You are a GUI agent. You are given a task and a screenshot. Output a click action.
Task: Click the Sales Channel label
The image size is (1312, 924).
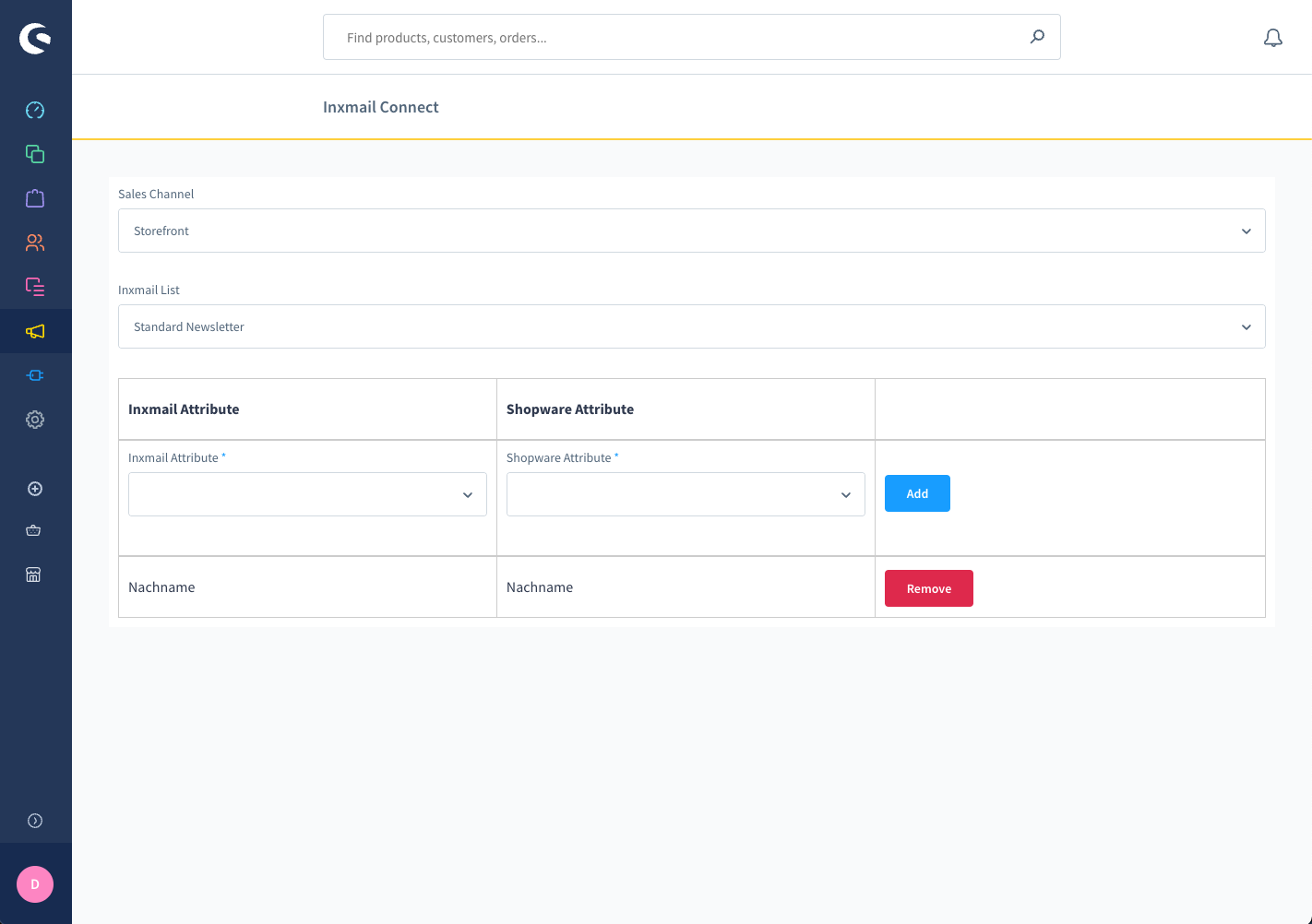pyautogui.click(x=156, y=194)
